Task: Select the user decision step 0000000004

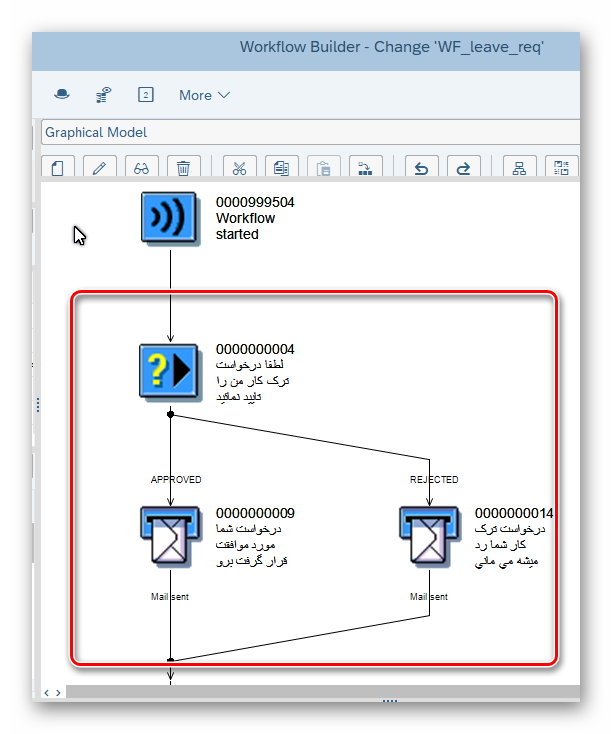Action: coord(169,371)
